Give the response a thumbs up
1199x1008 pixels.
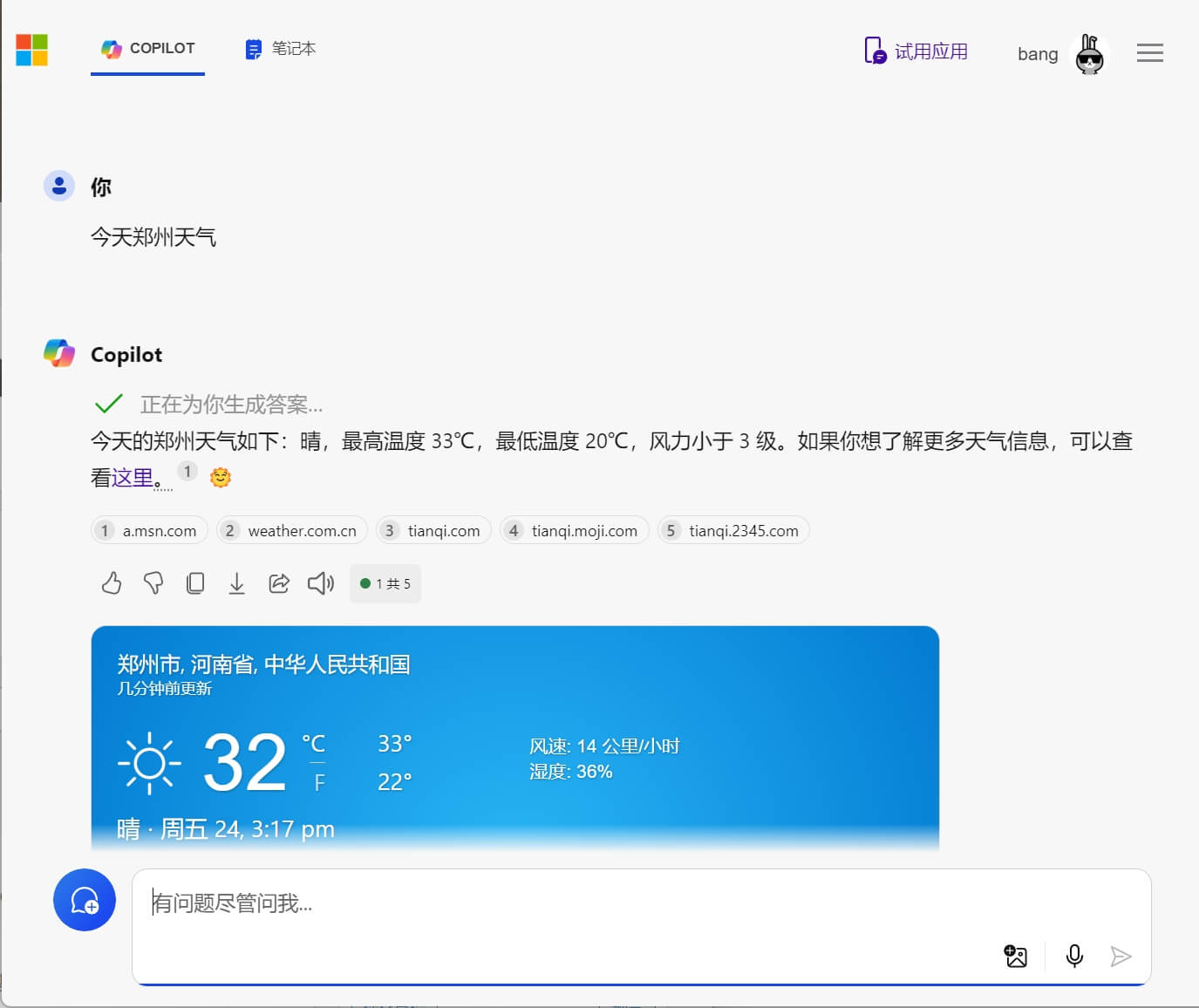111,583
